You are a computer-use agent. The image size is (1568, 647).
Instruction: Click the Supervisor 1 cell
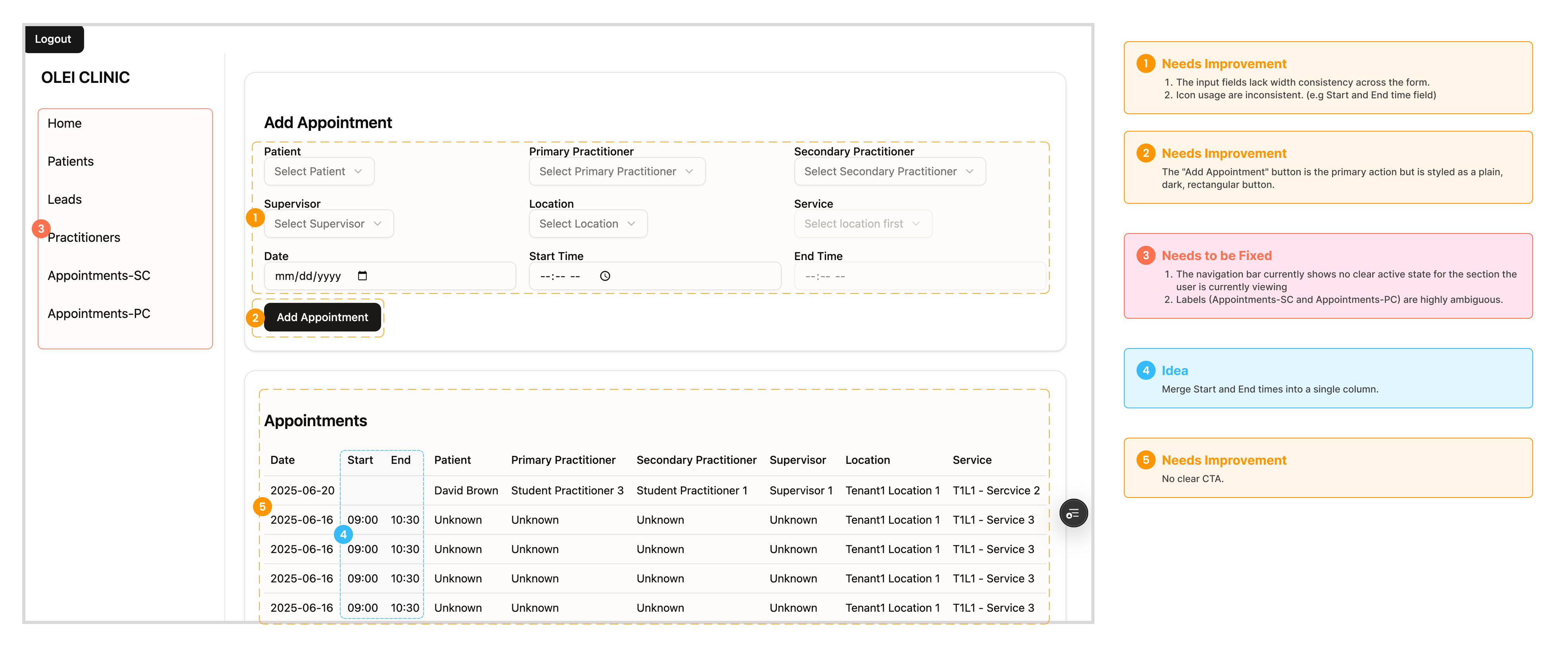(801, 490)
